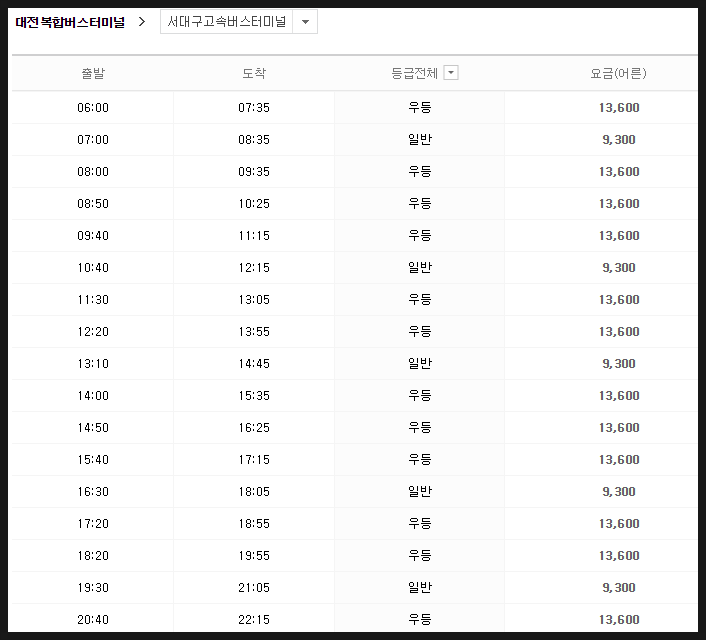Open the 서대구고속버스터미널 destination dropdown
This screenshot has width=706, height=640.
click(x=239, y=22)
